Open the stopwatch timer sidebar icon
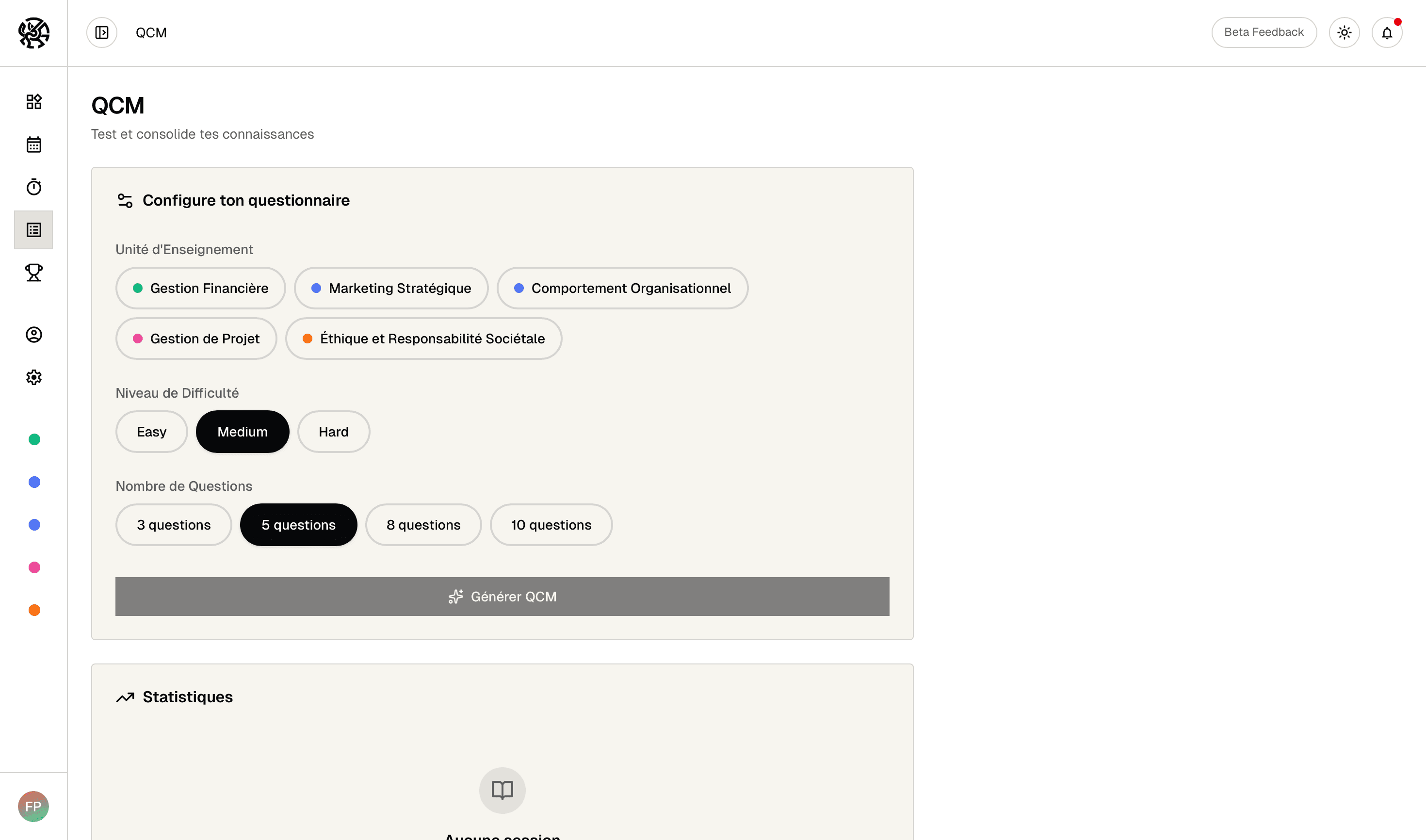 [34, 187]
